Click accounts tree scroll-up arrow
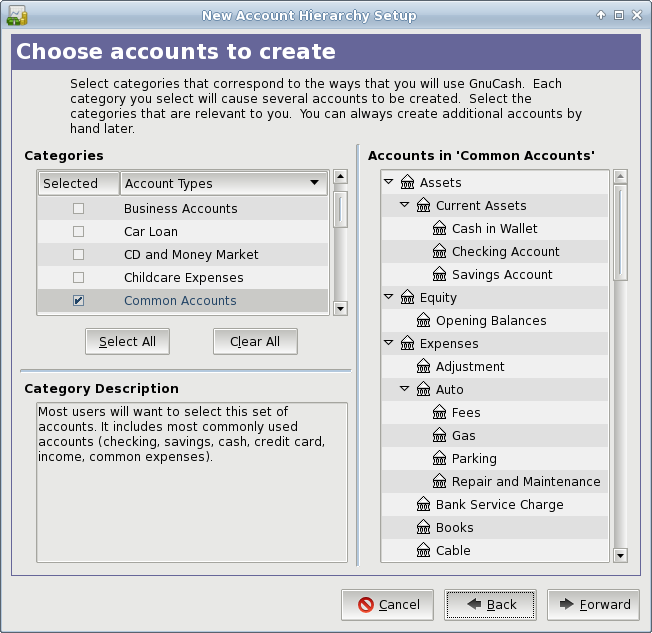This screenshot has height=633, width=652. [x=620, y=177]
